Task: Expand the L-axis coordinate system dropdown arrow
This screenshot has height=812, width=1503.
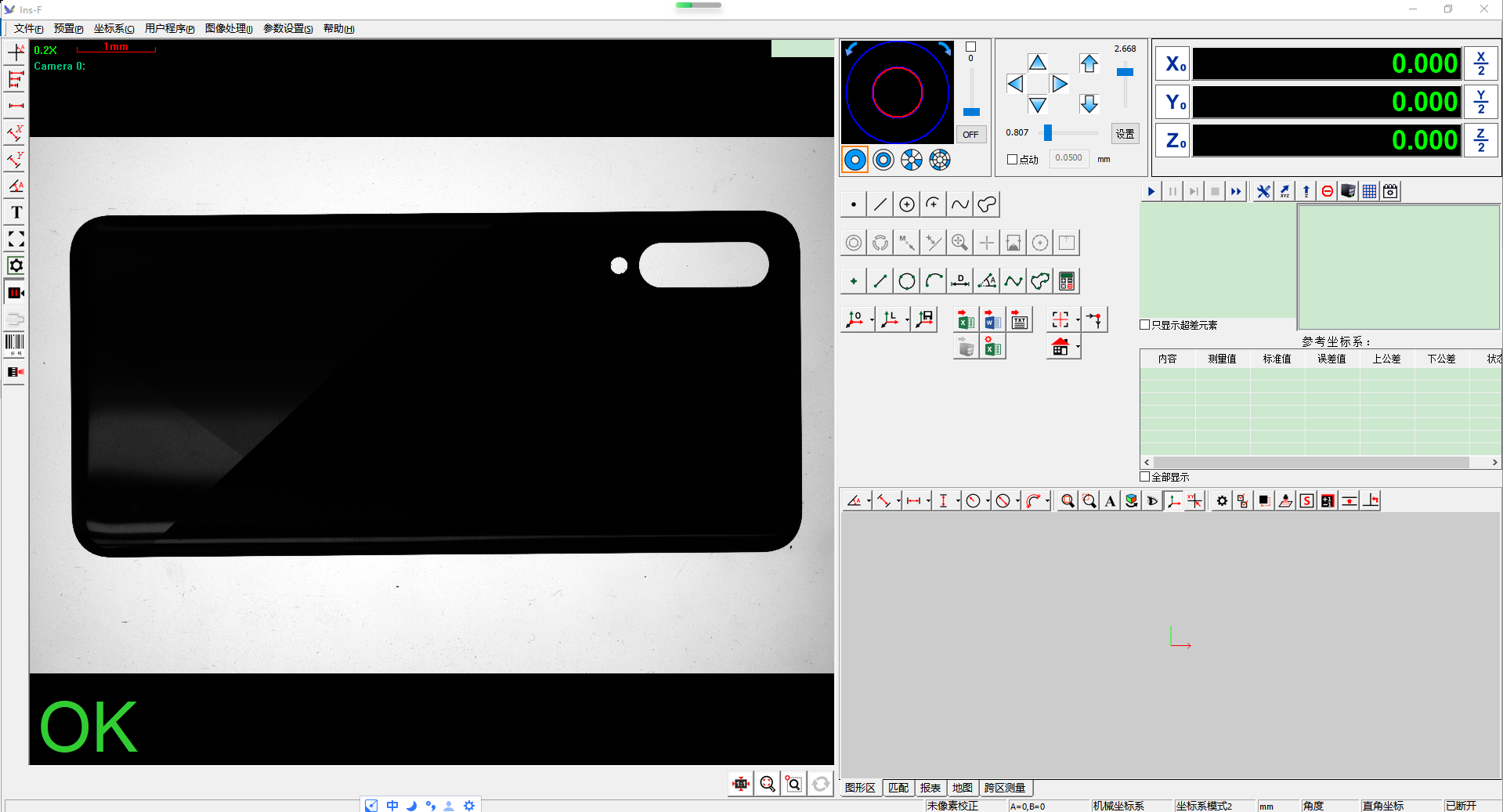Action: (907, 319)
